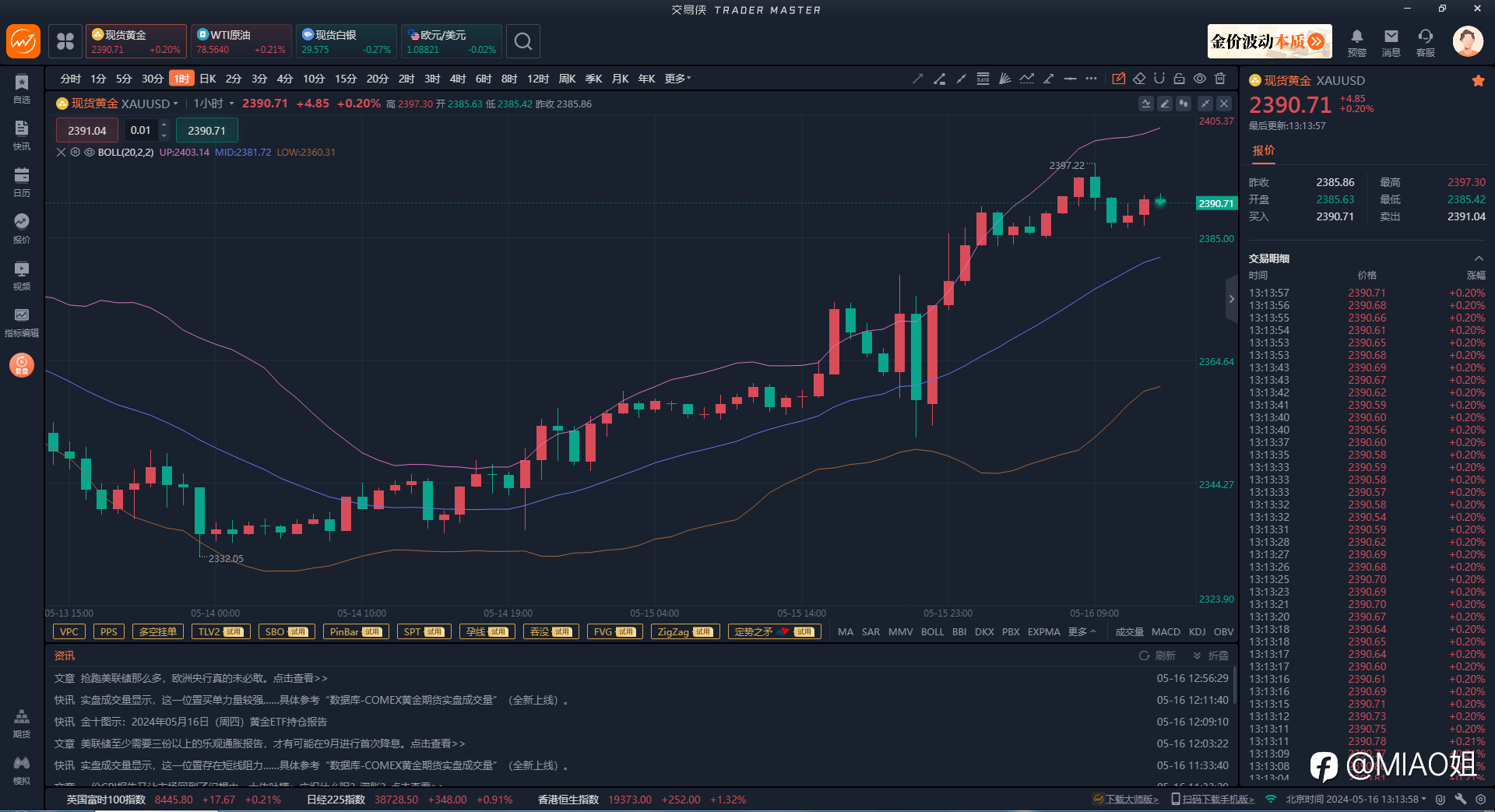
Task: Open the 视频 video sidebar icon
Action: (22, 276)
